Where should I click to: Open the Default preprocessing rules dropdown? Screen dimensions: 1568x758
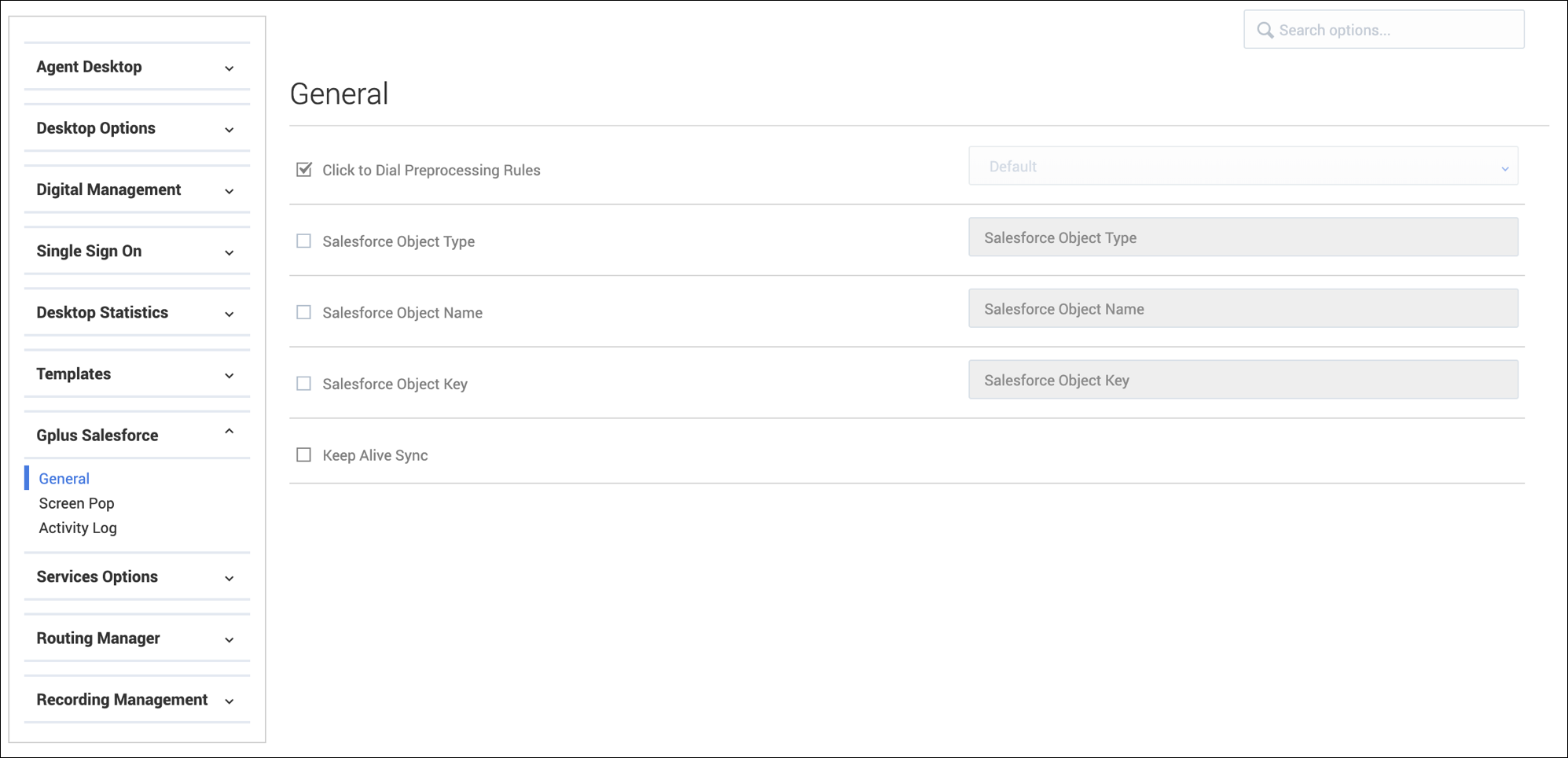[1243, 167]
